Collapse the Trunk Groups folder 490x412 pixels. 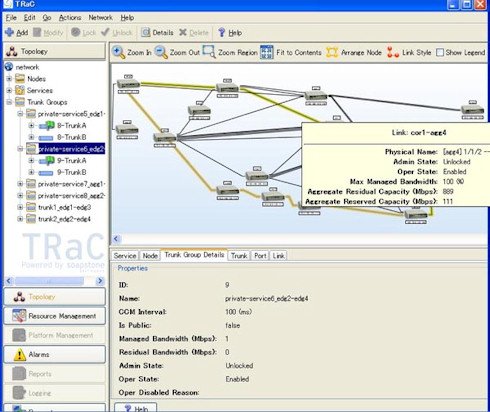point(9,102)
